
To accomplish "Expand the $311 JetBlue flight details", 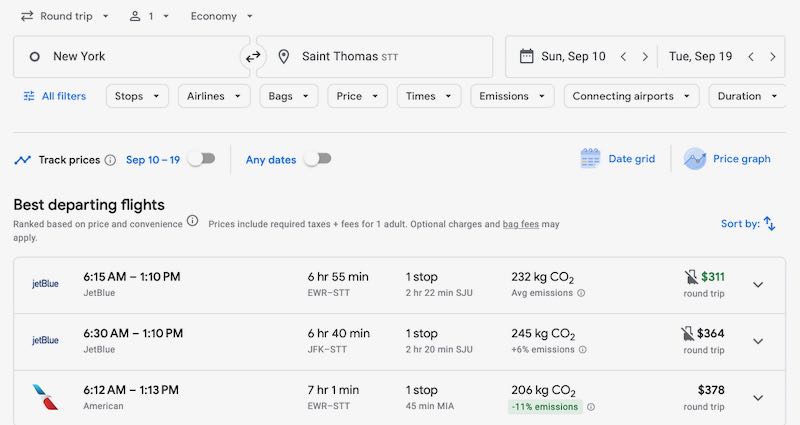I will pos(758,285).
